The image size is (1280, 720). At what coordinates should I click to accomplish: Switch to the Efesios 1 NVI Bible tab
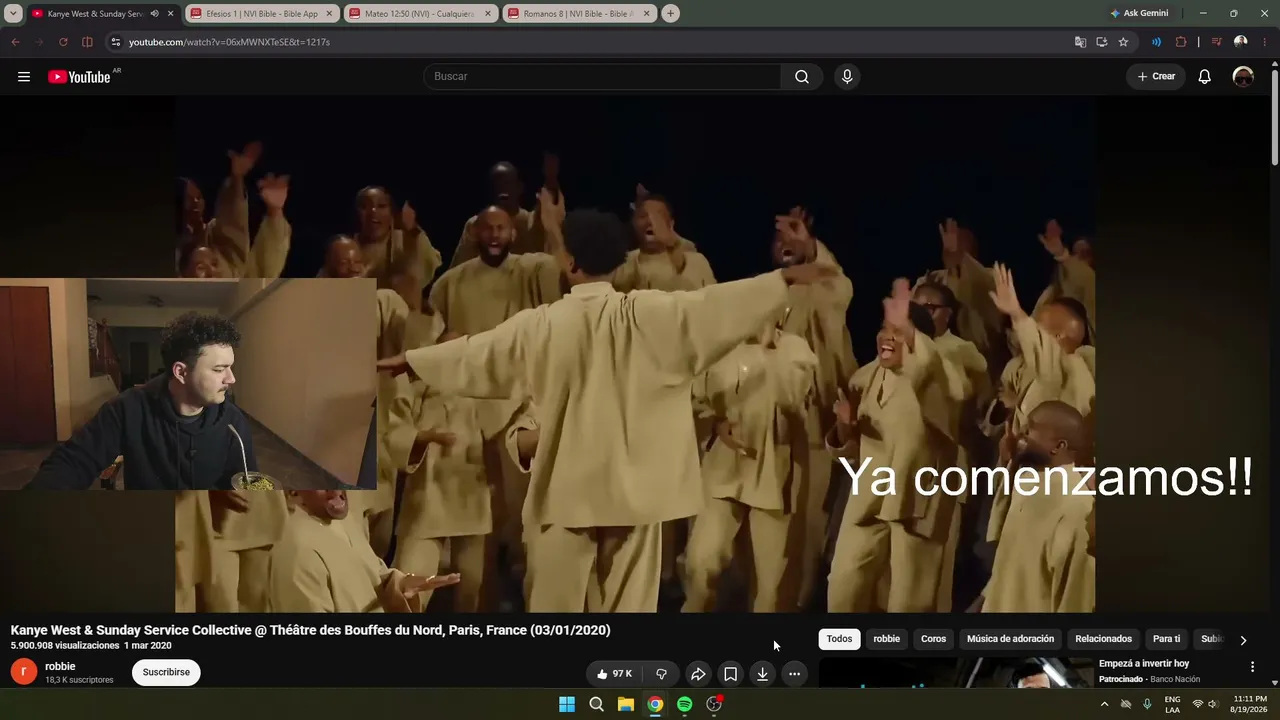pos(263,14)
